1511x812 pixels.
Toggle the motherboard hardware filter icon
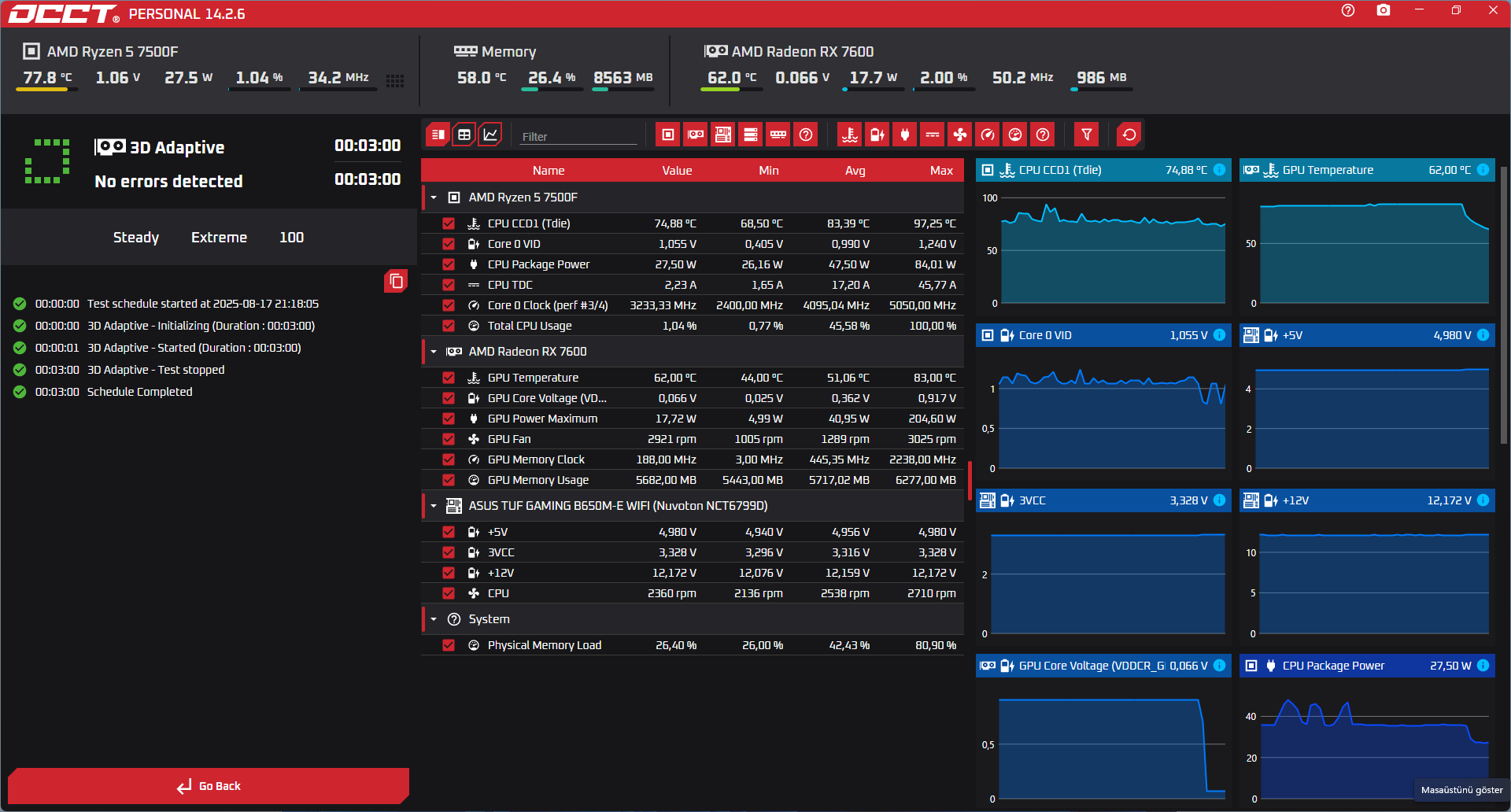tap(723, 135)
